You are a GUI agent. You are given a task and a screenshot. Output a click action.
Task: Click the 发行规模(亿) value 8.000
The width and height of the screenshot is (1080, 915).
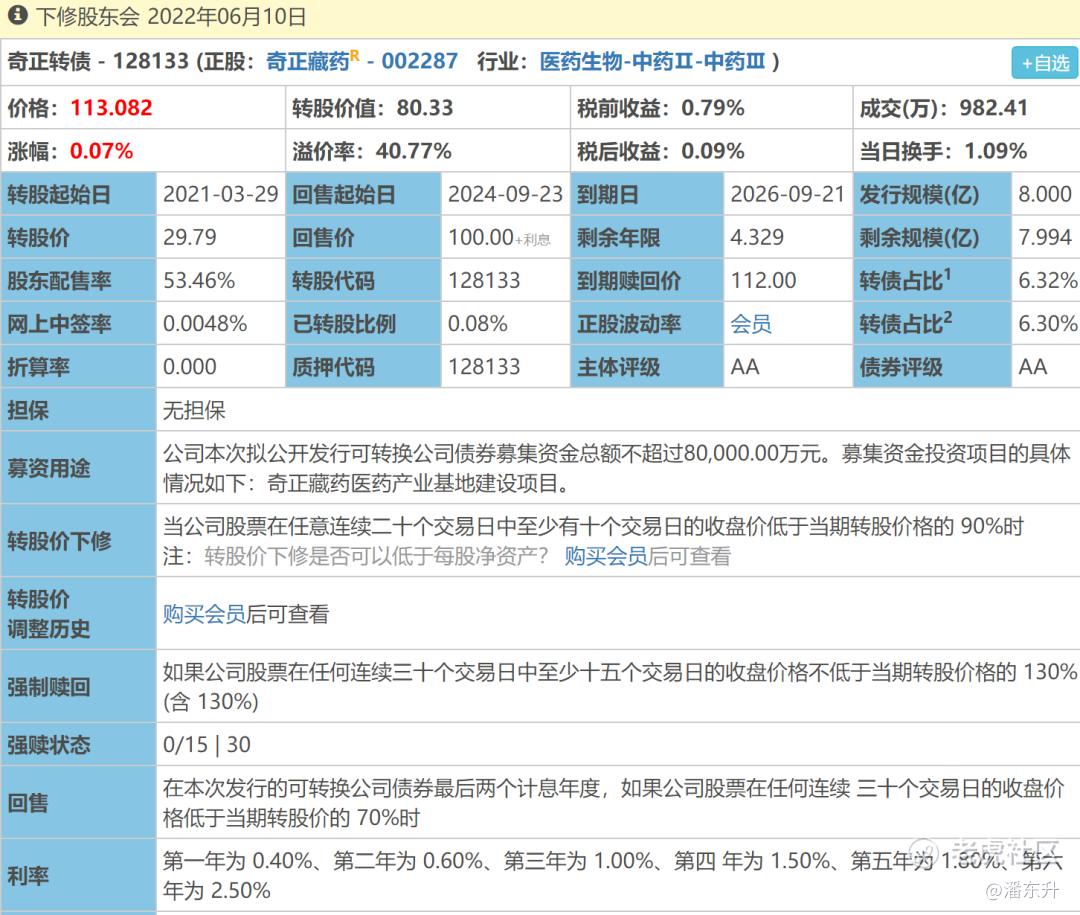pos(1045,194)
